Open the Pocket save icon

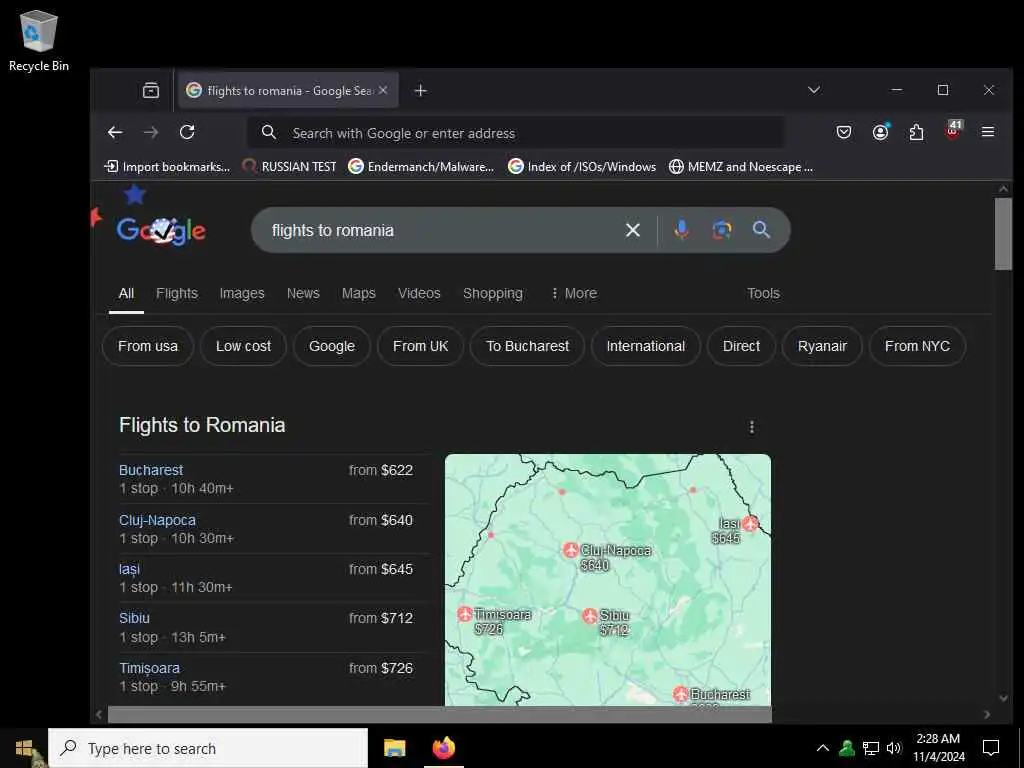844,133
